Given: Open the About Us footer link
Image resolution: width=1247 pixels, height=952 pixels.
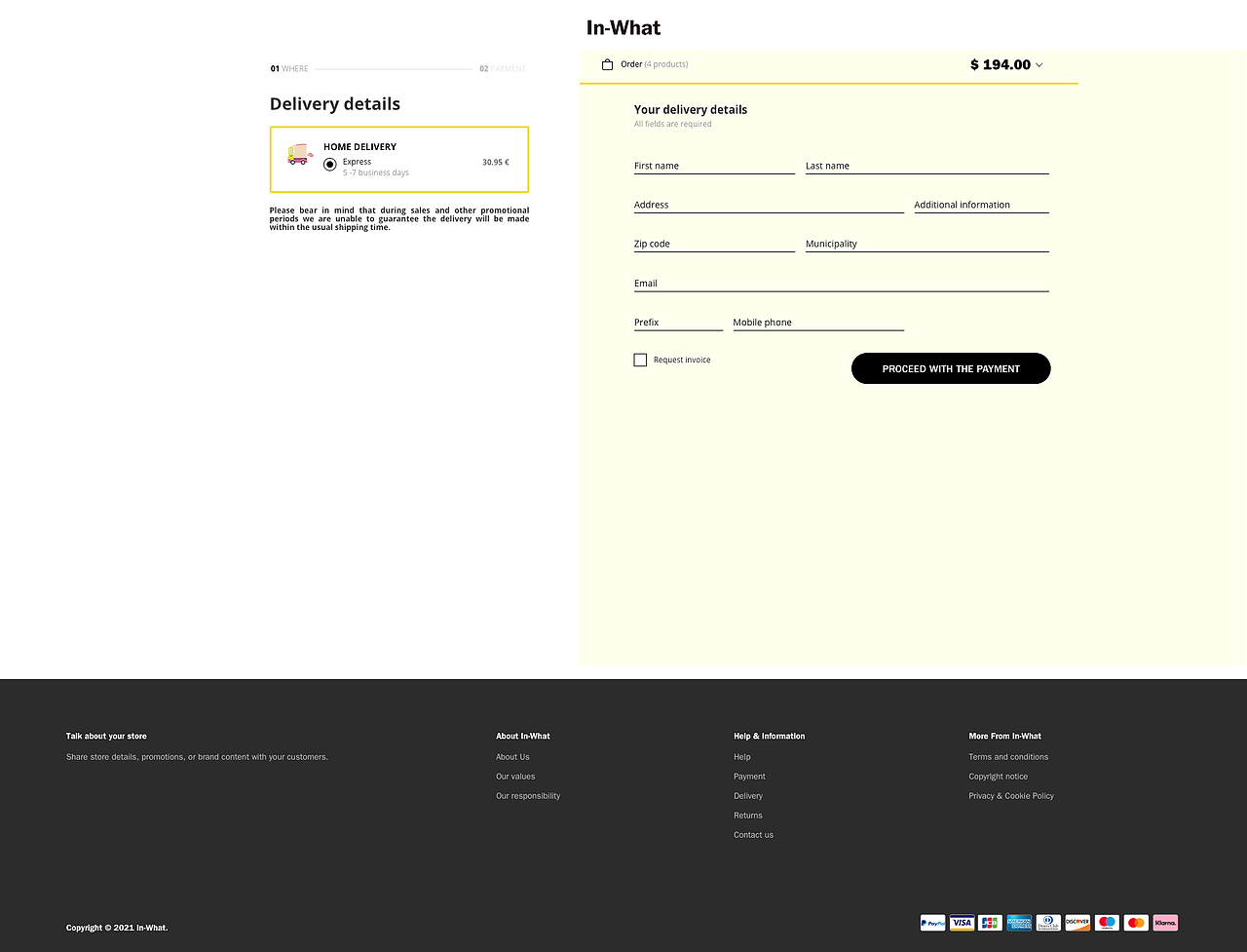Looking at the screenshot, I should (x=512, y=757).
